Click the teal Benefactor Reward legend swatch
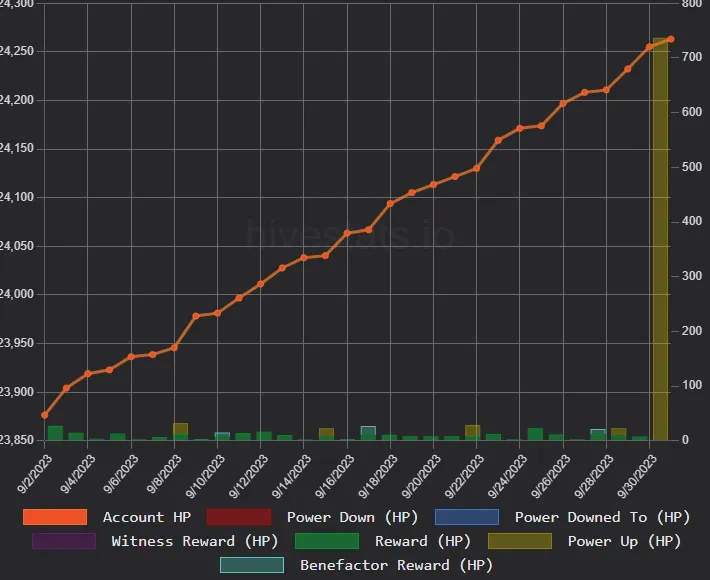Screen dimensions: 710x580 pos(252,565)
